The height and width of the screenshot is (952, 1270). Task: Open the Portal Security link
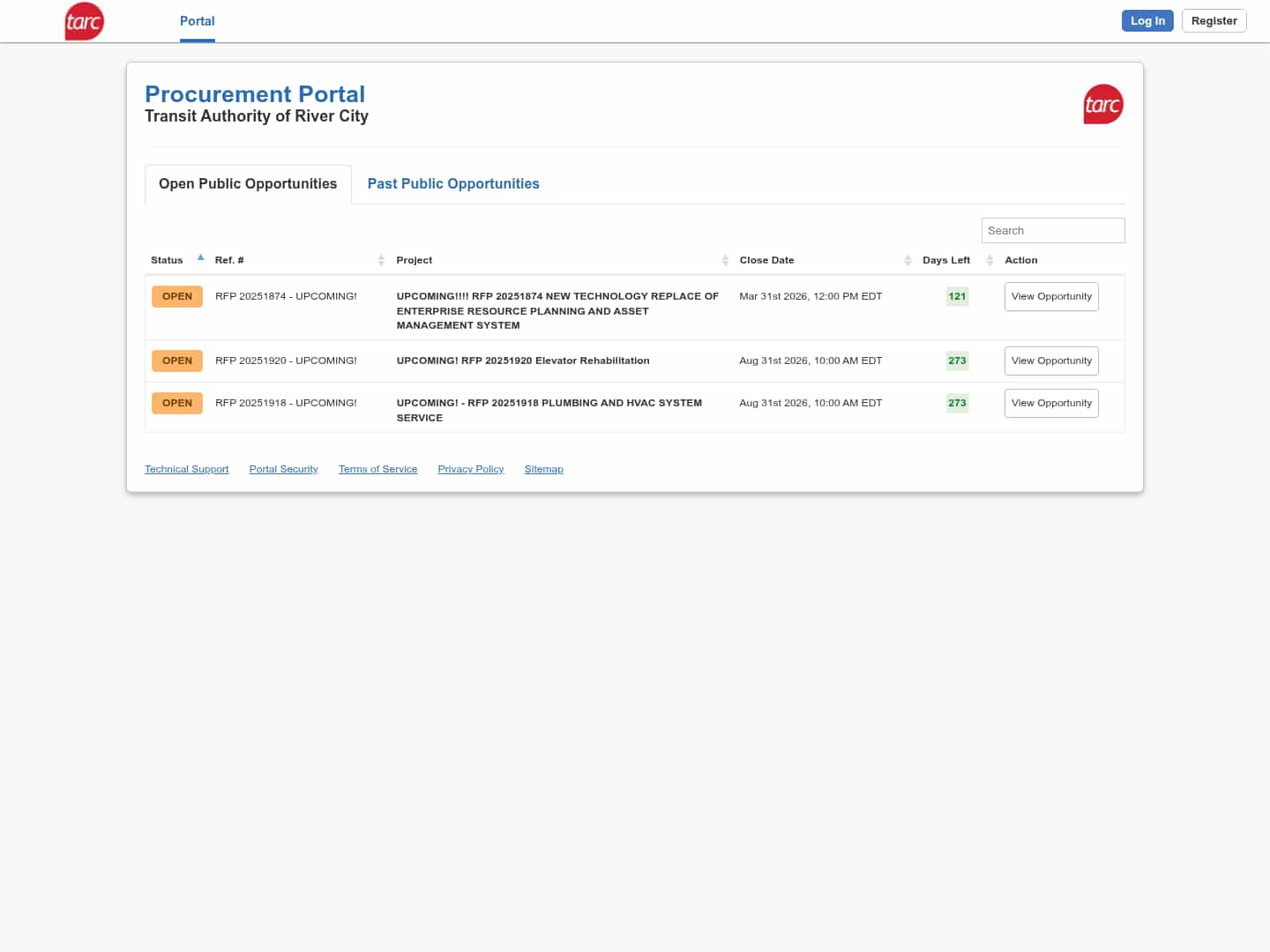click(x=283, y=469)
